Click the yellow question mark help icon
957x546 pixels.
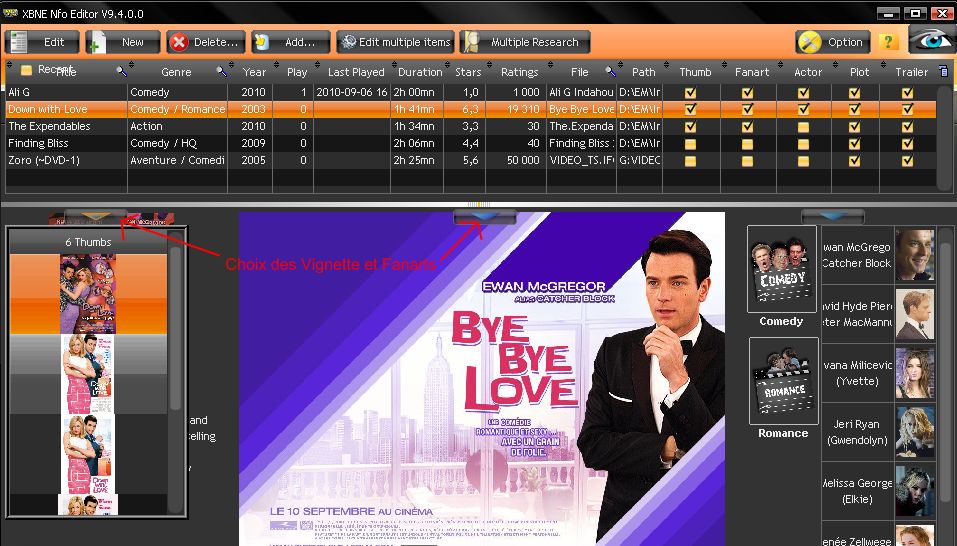click(888, 41)
